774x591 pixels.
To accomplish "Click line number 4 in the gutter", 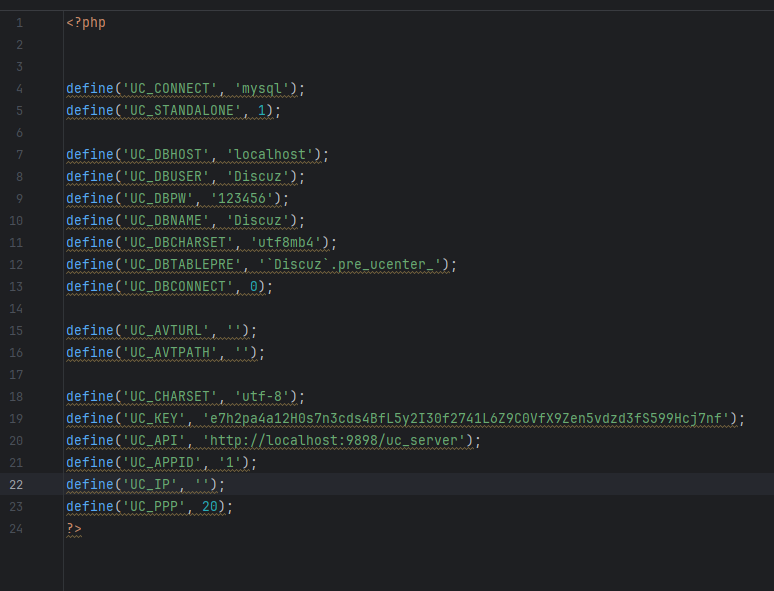I will pyautogui.click(x=19, y=88).
